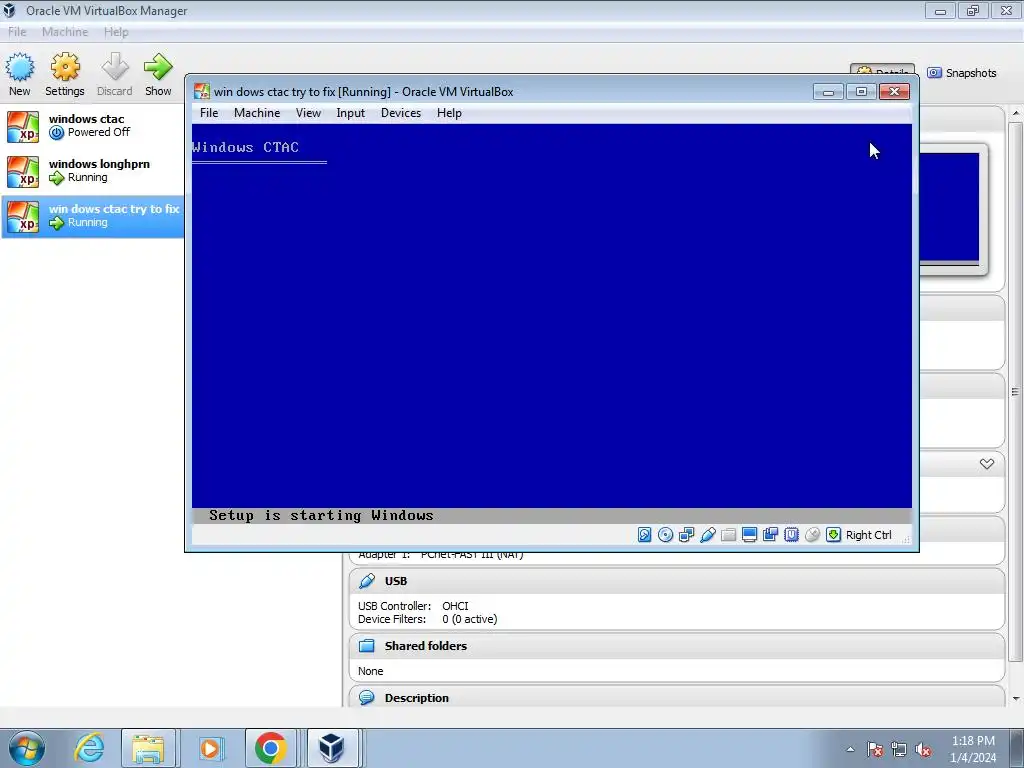Click the optical disc status icon
Image resolution: width=1024 pixels, height=768 pixels.
coord(665,535)
